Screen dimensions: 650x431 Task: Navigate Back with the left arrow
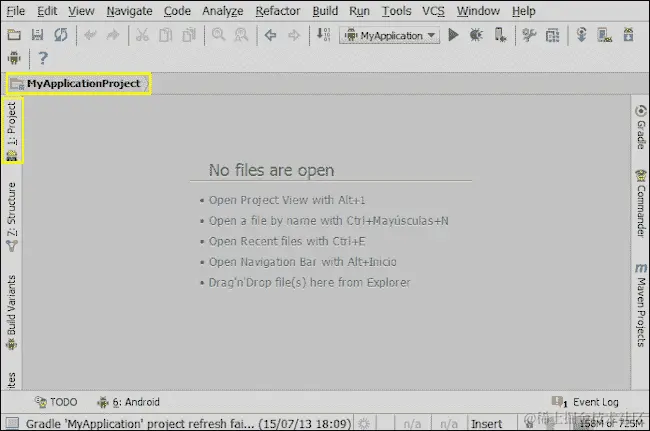coord(271,35)
